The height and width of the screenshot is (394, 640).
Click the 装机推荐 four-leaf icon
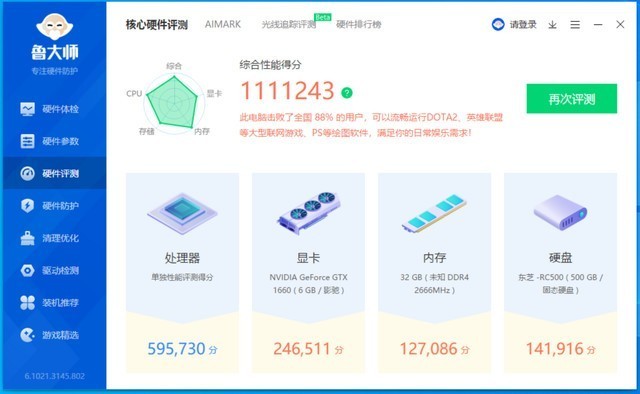click(27, 303)
